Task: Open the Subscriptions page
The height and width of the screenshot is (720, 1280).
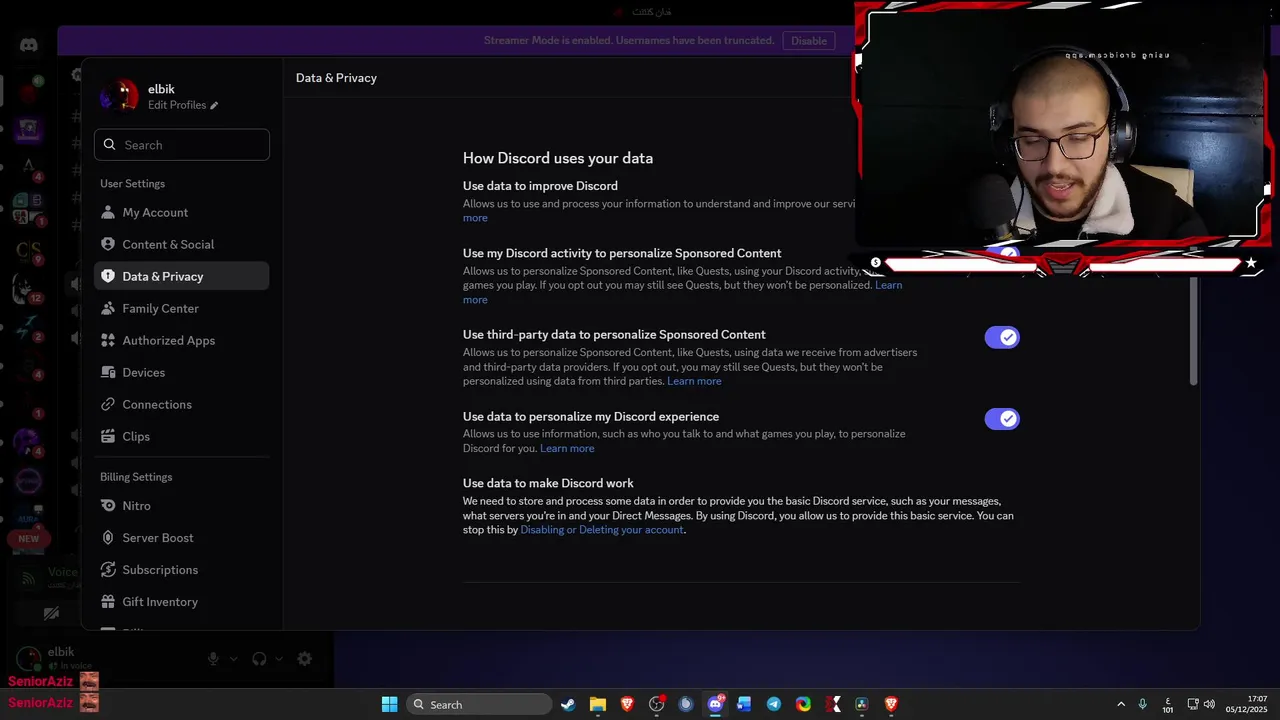Action: click(x=181, y=569)
